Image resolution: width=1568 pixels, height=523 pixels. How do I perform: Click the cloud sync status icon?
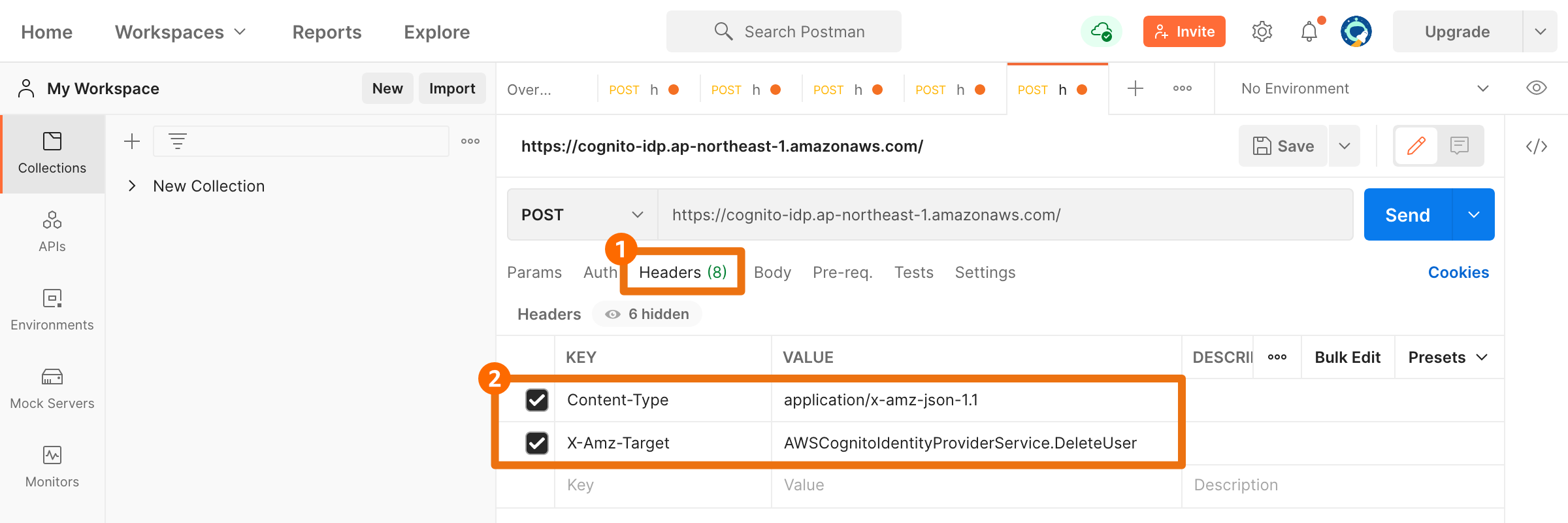point(1101,31)
